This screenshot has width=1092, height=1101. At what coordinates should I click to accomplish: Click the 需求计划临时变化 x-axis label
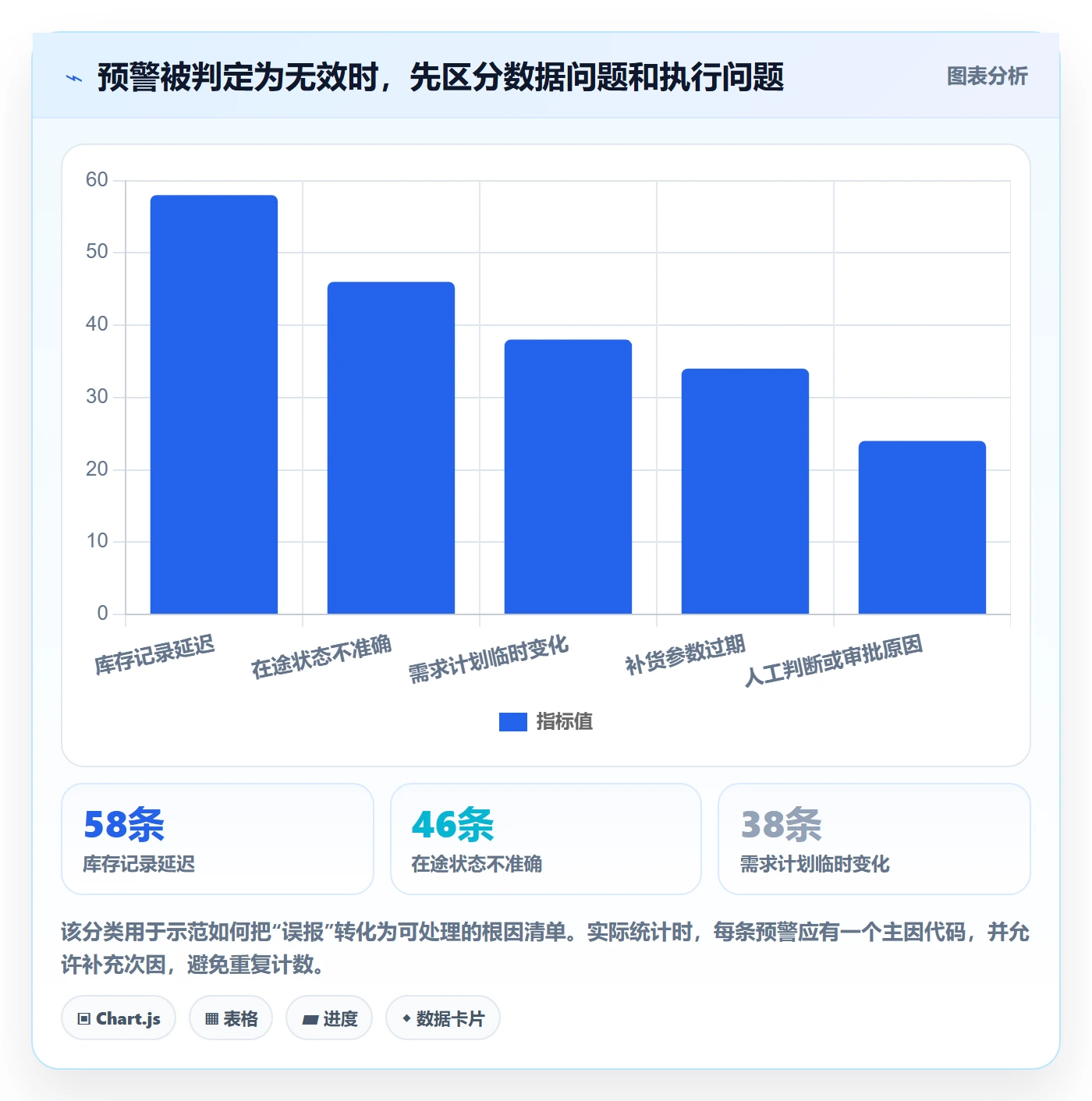488,659
